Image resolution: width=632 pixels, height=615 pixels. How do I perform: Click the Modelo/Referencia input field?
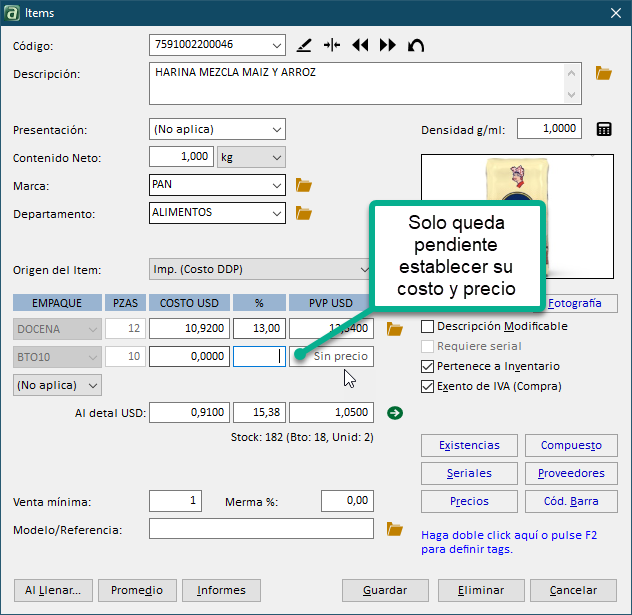click(x=261, y=529)
